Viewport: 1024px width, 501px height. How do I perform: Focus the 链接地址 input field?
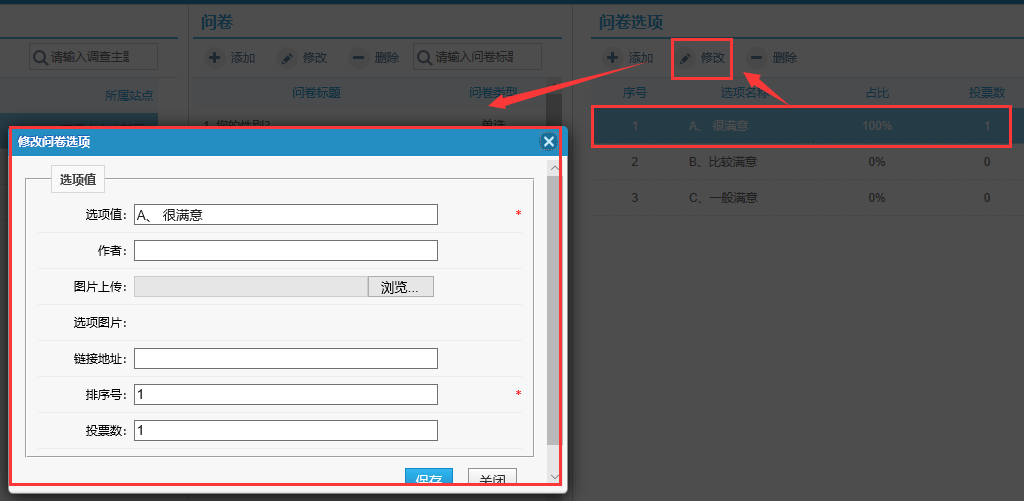(x=286, y=358)
